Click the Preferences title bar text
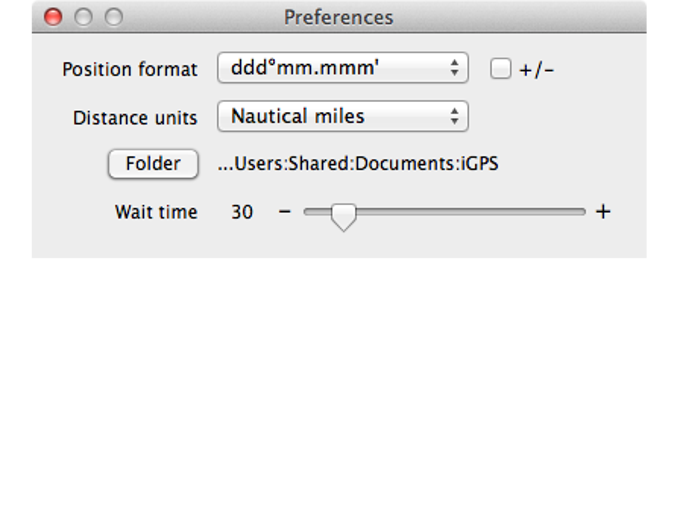The width and height of the screenshot is (680, 510). coord(338,17)
